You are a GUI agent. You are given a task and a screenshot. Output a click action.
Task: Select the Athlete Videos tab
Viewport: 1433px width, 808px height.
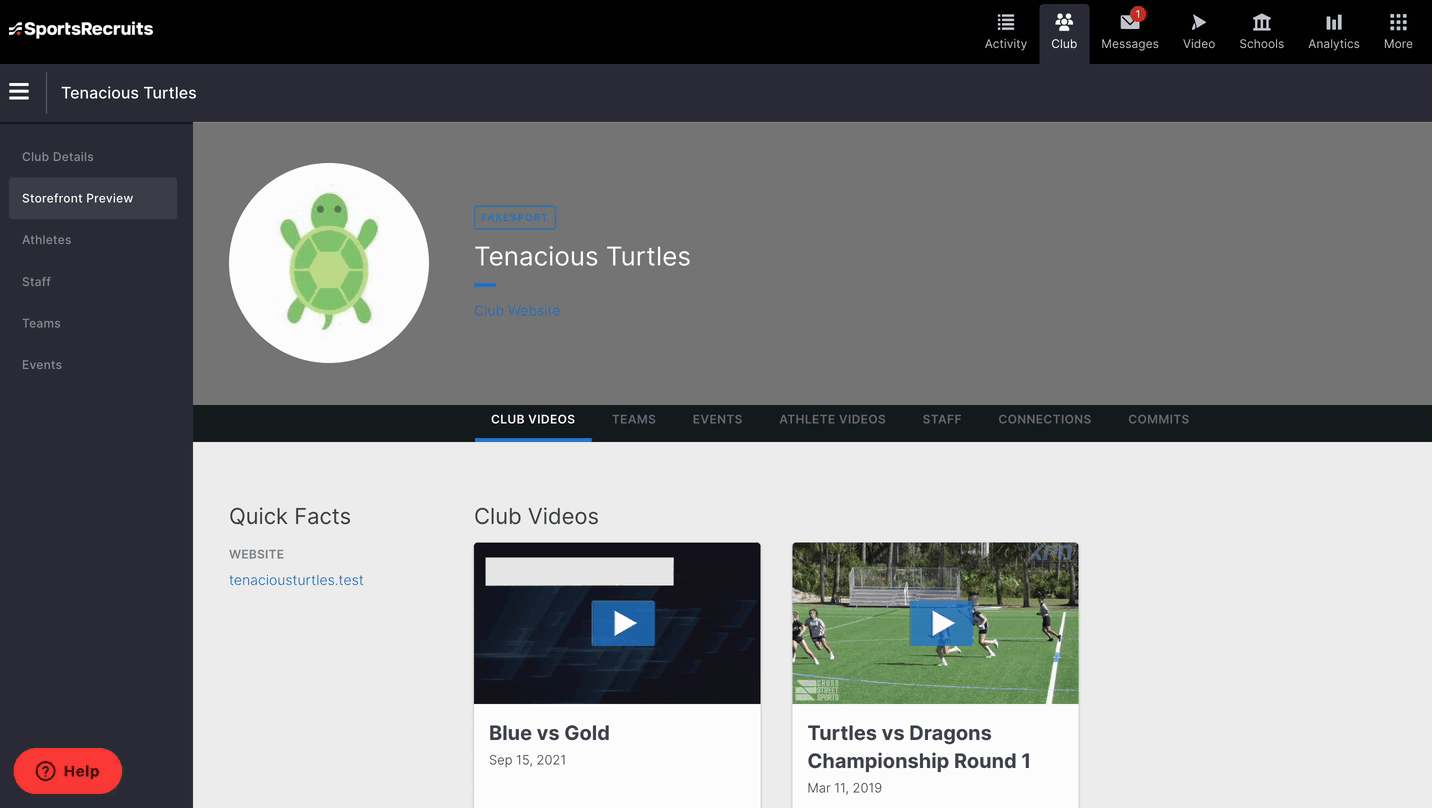[832, 420]
